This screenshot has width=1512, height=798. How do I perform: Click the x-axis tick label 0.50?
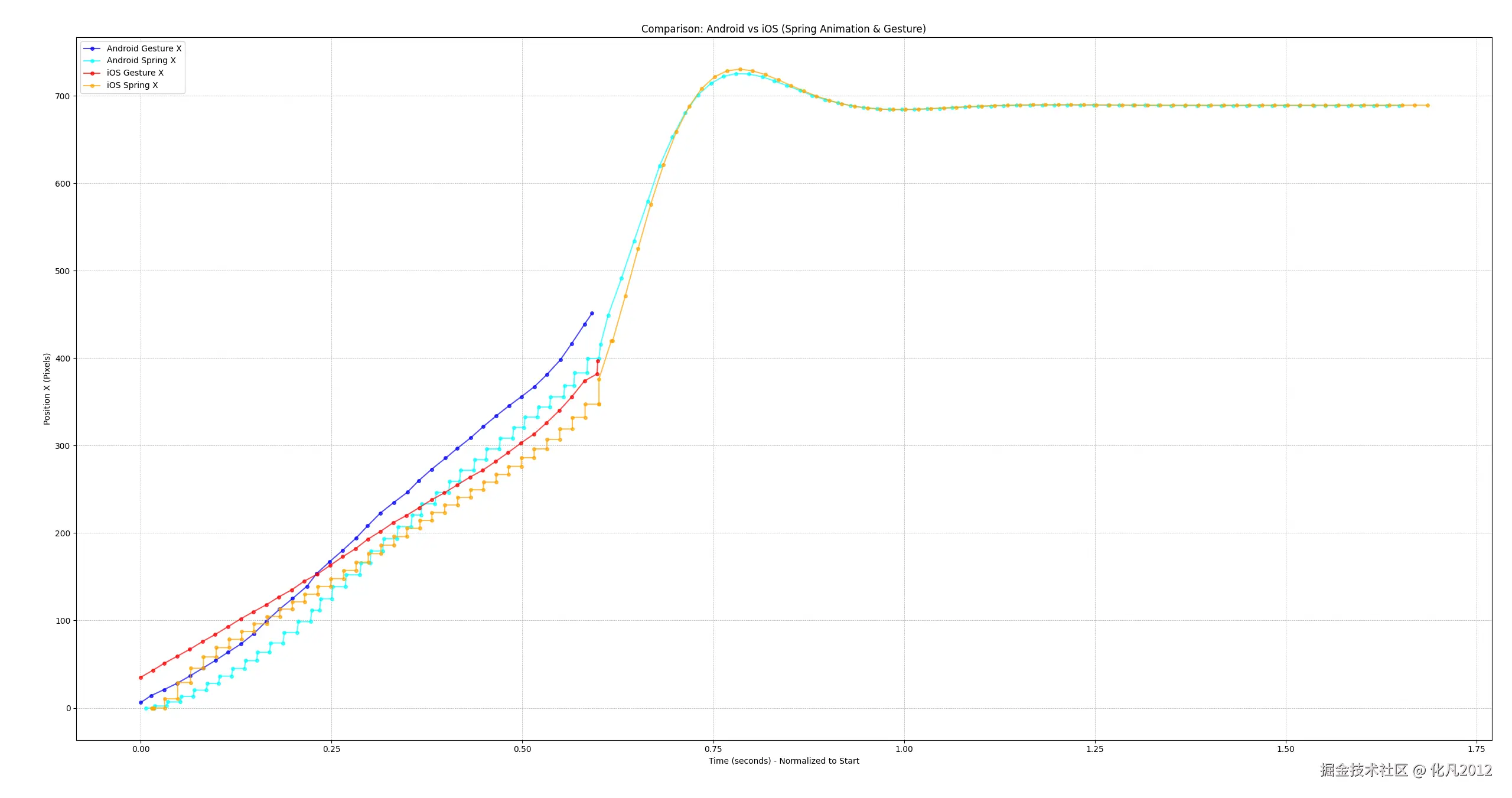(x=522, y=749)
